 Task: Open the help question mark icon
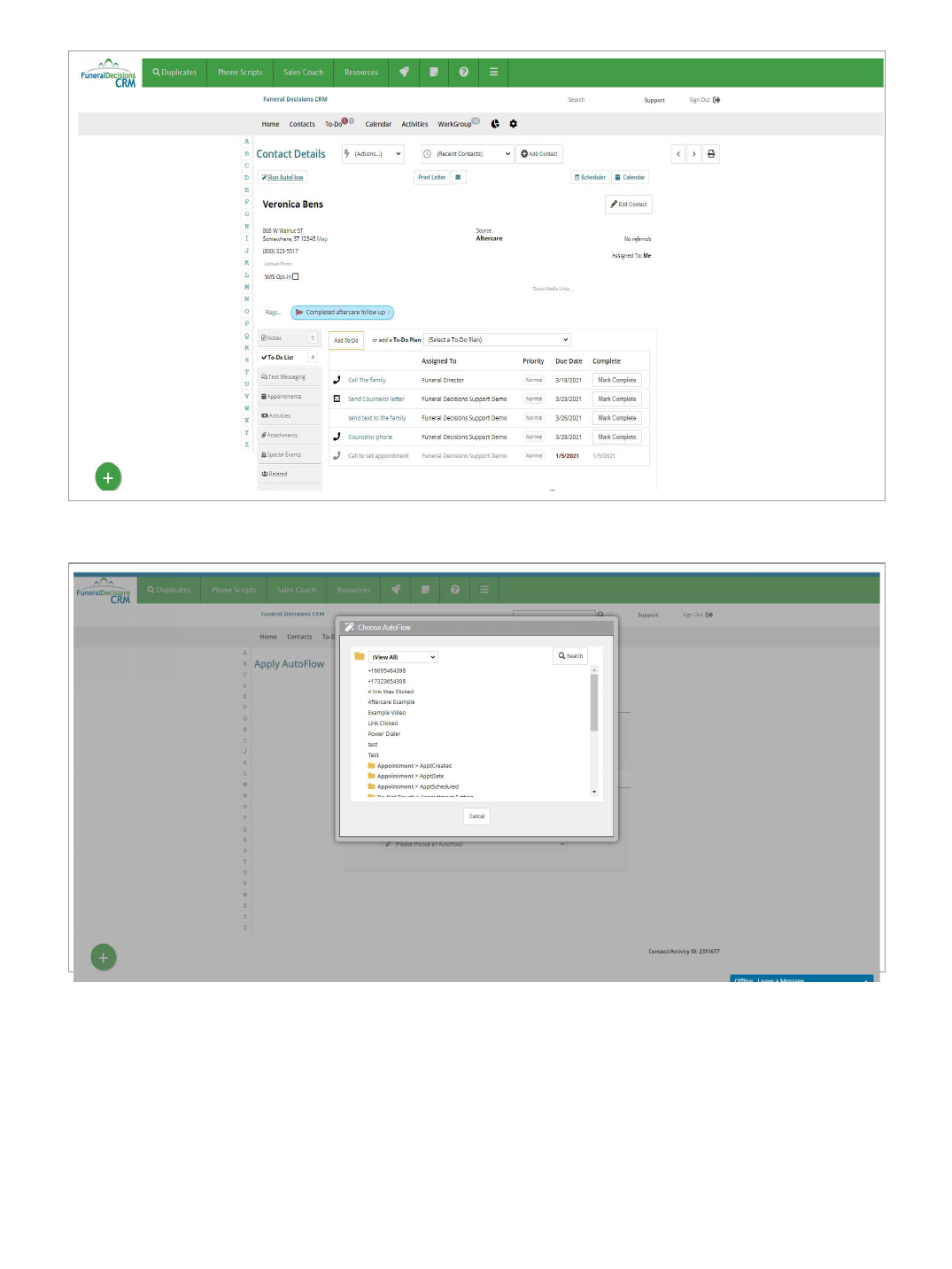coord(463,73)
